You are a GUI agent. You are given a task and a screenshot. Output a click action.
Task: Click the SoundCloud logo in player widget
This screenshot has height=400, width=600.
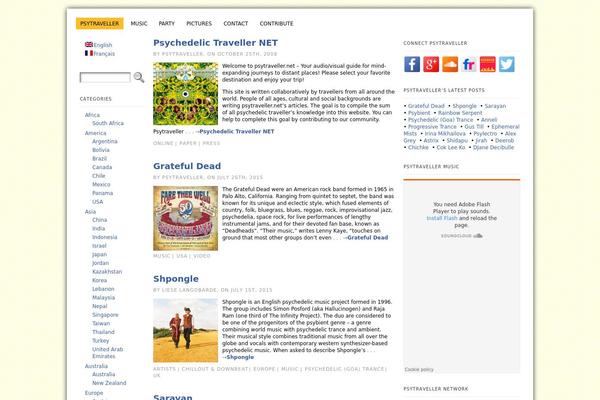tap(461, 236)
